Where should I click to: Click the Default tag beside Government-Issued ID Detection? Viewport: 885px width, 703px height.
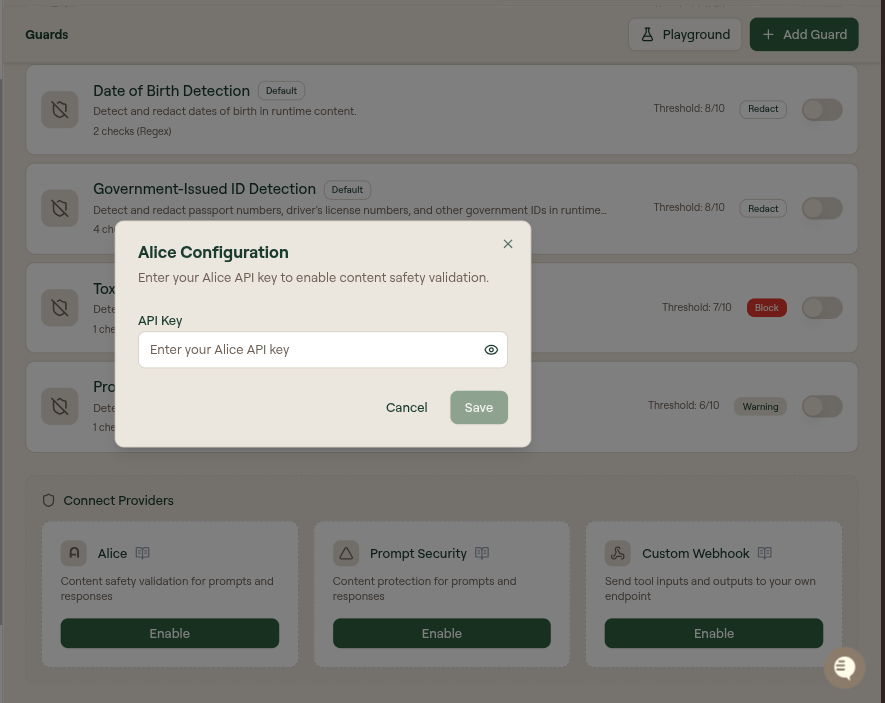tap(347, 190)
